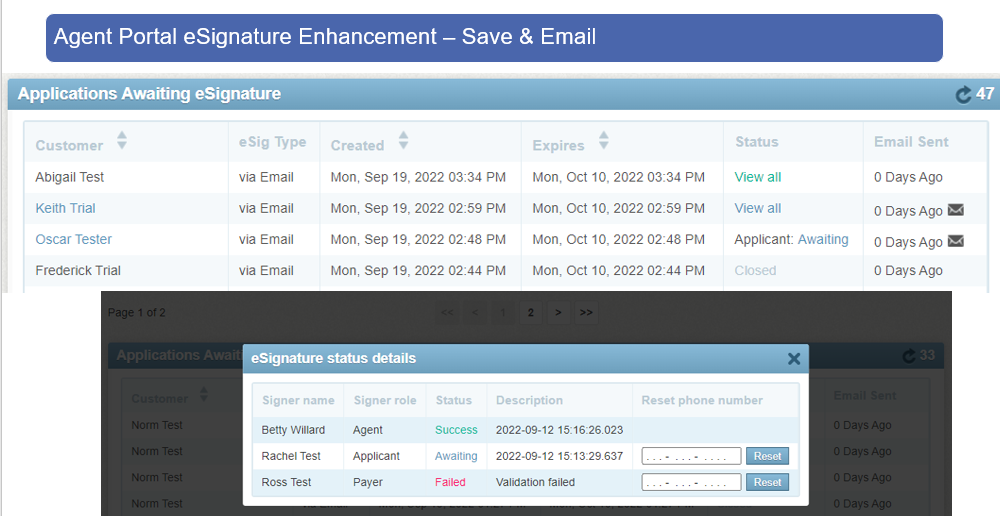Click dimmed refresh icon beside count 33
The width and height of the screenshot is (1000, 516).
[908, 356]
